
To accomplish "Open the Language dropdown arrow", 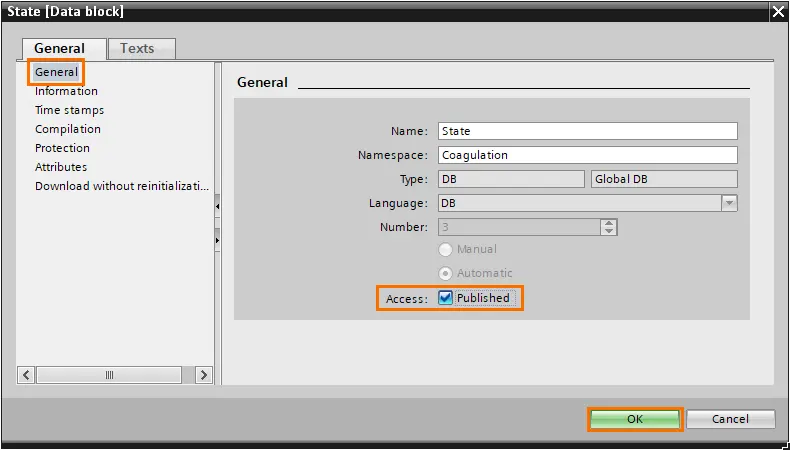I will click(729, 203).
